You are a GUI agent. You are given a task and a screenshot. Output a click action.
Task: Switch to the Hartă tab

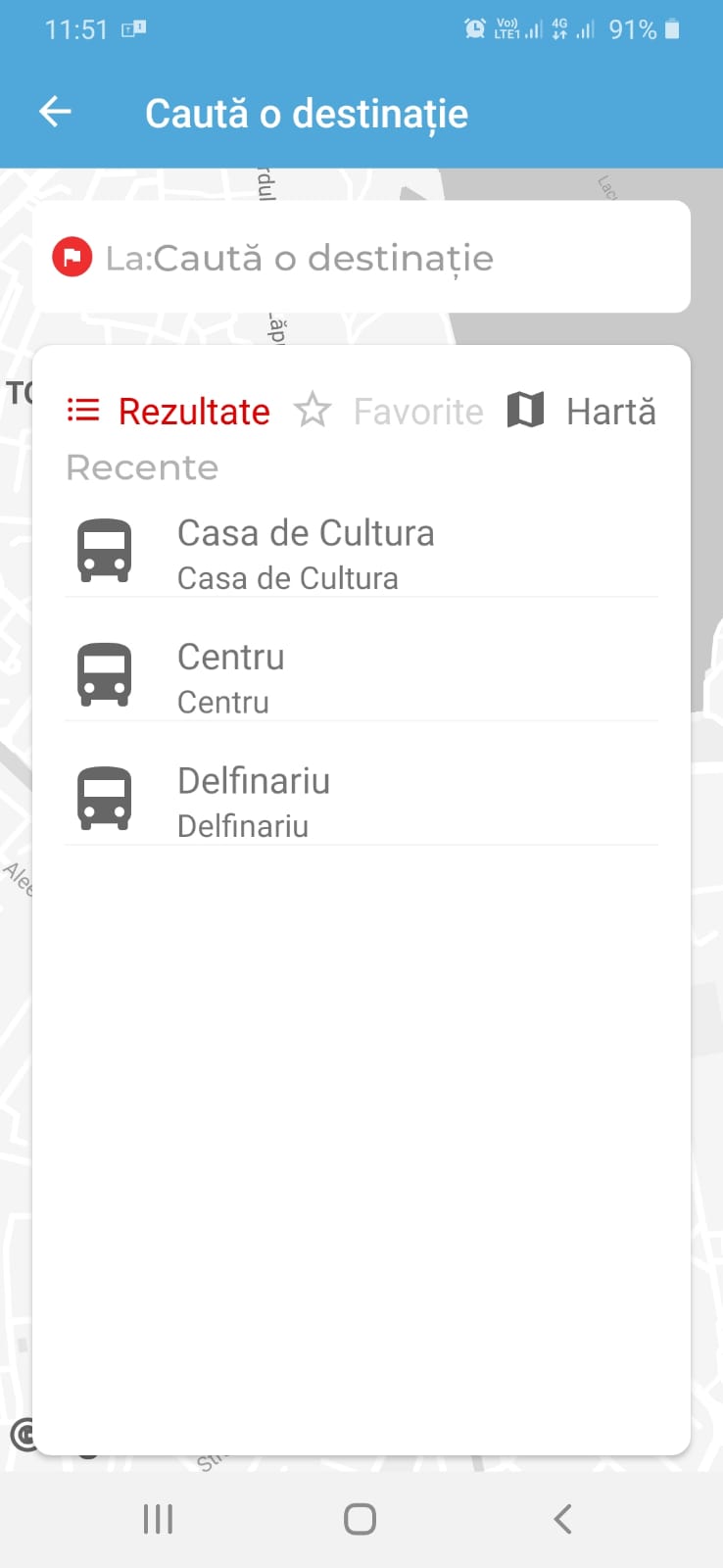tap(582, 411)
